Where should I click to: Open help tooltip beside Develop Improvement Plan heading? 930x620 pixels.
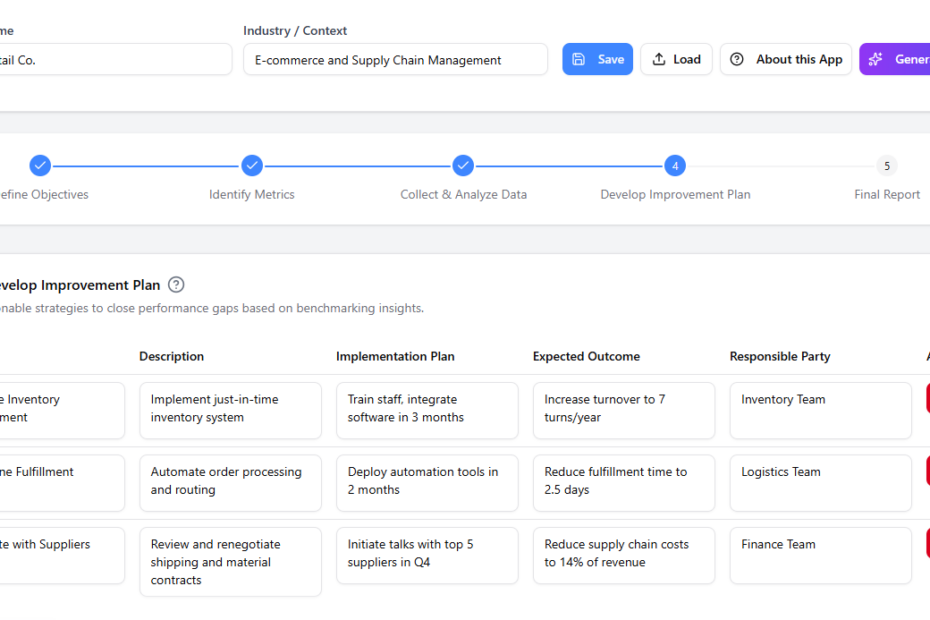176,285
